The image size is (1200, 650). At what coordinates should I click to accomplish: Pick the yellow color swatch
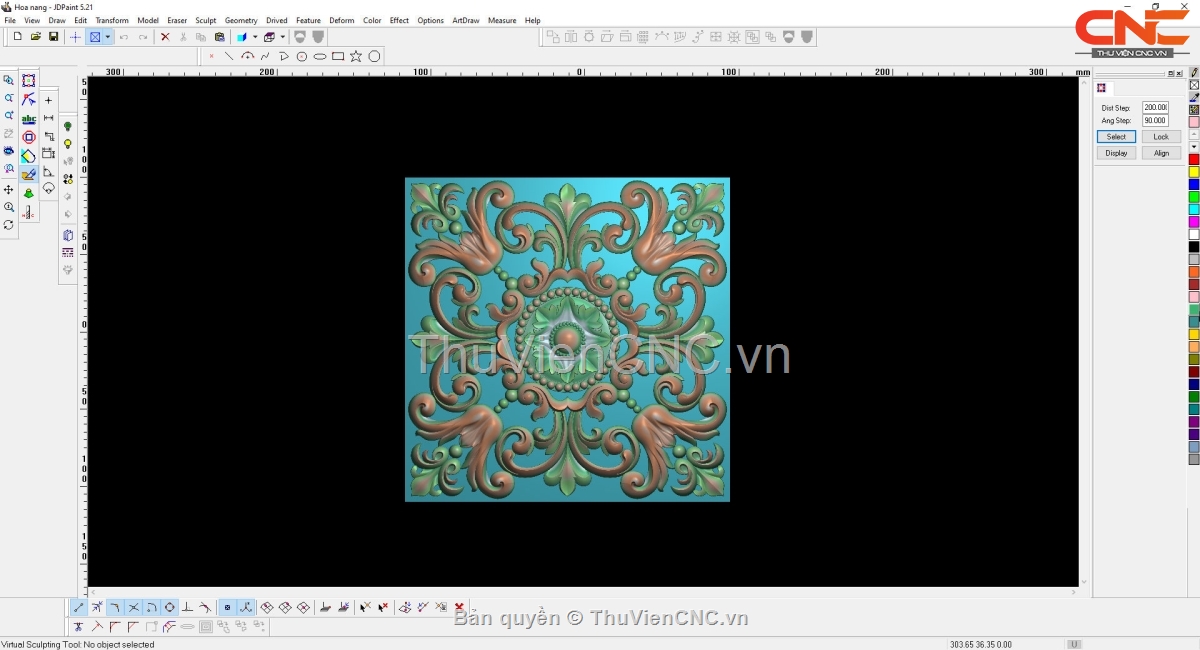1194,172
